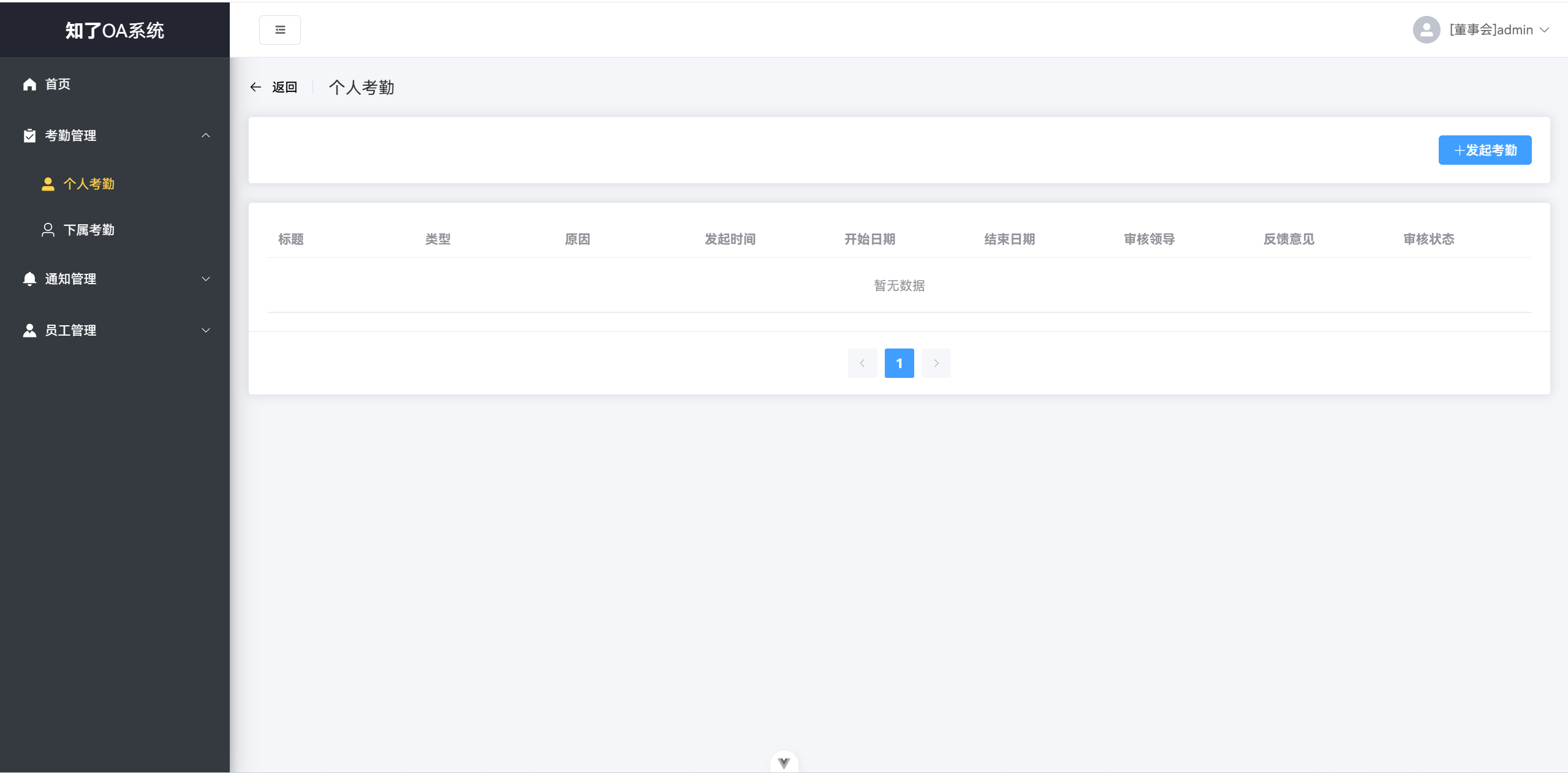Click the 知了OA系统 logo title
This screenshot has width=1568, height=773.
pyautogui.click(x=115, y=30)
